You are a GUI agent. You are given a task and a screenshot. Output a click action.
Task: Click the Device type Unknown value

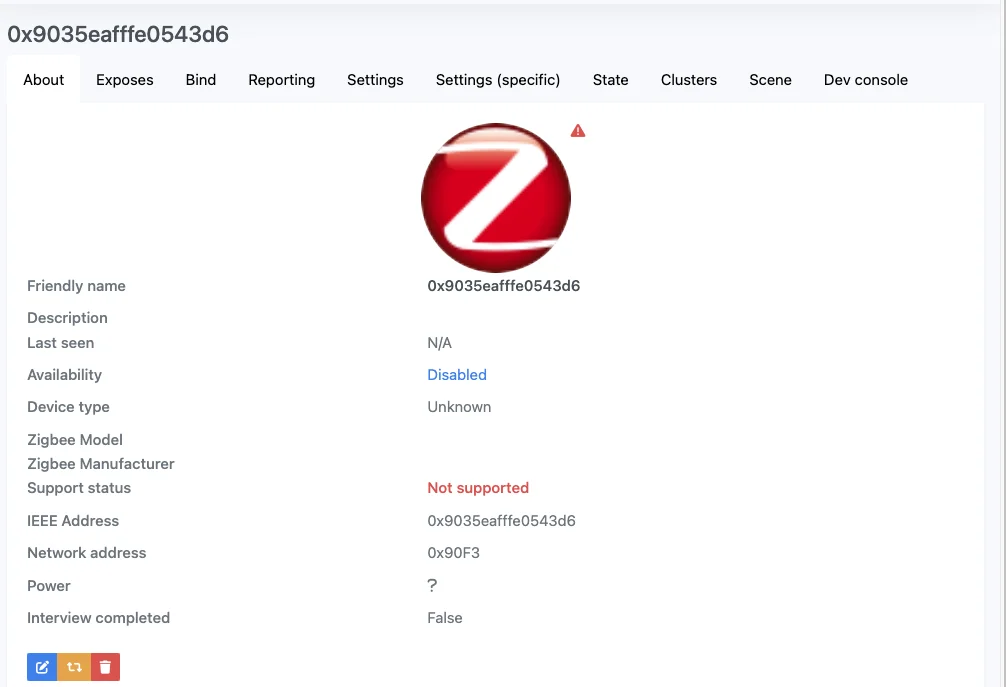[459, 407]
